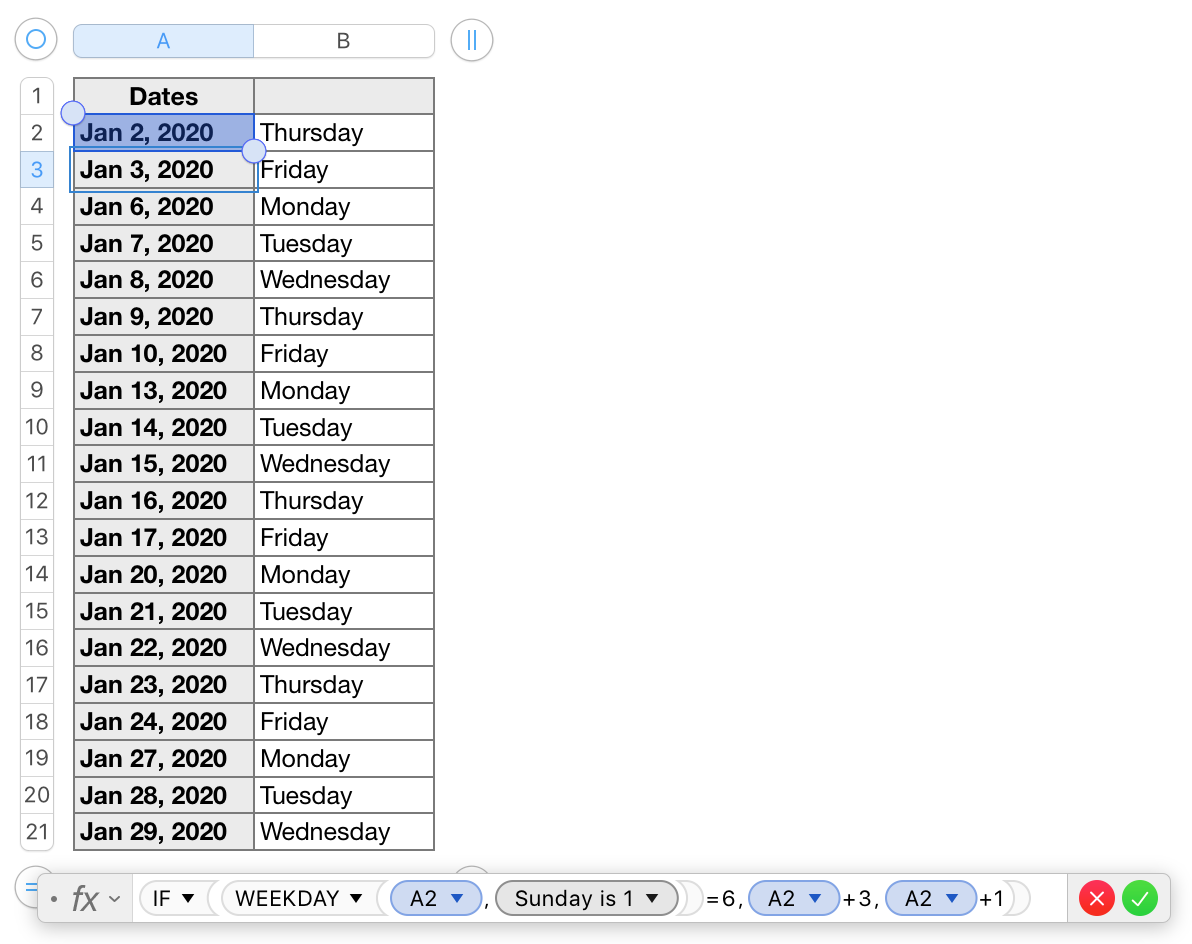This screenshot has height=944, width=1192.
Task: Click the cell 'Jan 10, 2020'
Action: tap(163, 353)
